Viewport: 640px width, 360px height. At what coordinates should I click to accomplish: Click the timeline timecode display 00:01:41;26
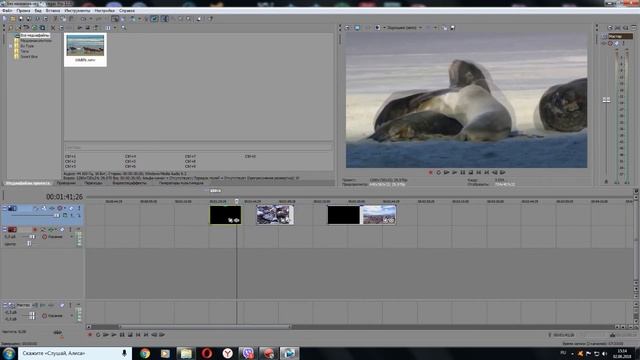click(64, 197)
